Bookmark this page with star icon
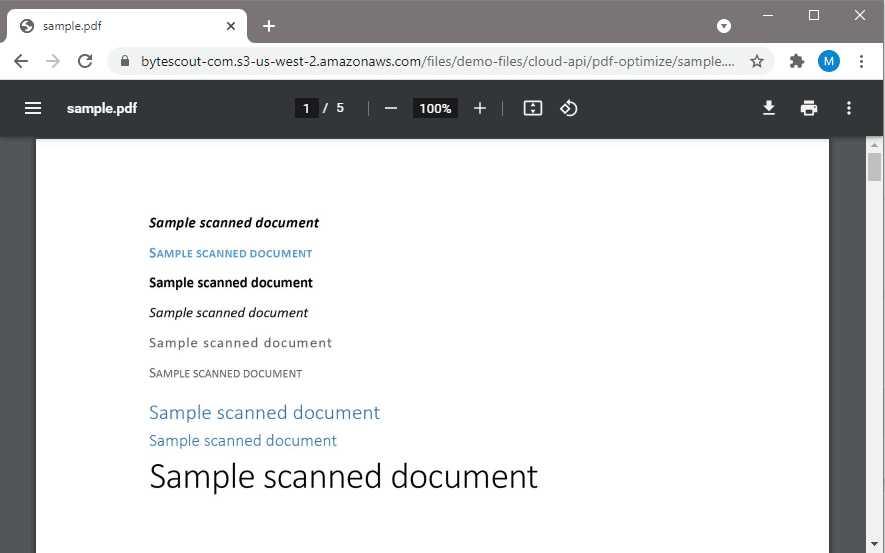Viewport: 885px width, 553px height. [757, 61]
